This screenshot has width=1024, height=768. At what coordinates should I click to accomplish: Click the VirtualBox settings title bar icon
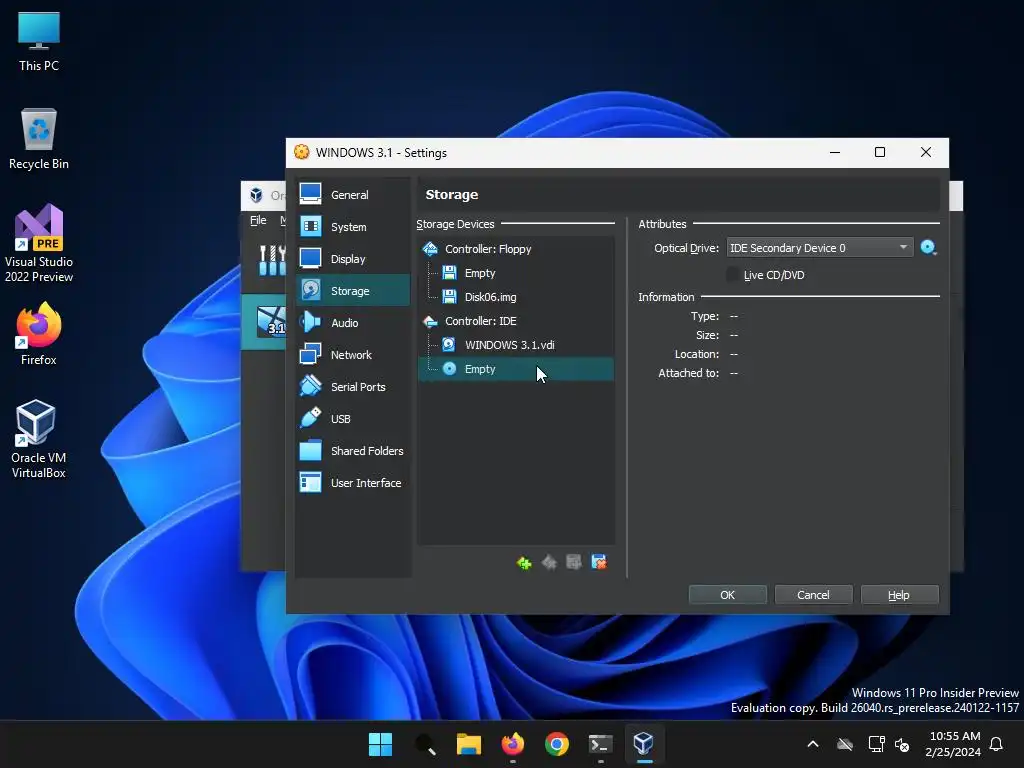tap(302, 152)
